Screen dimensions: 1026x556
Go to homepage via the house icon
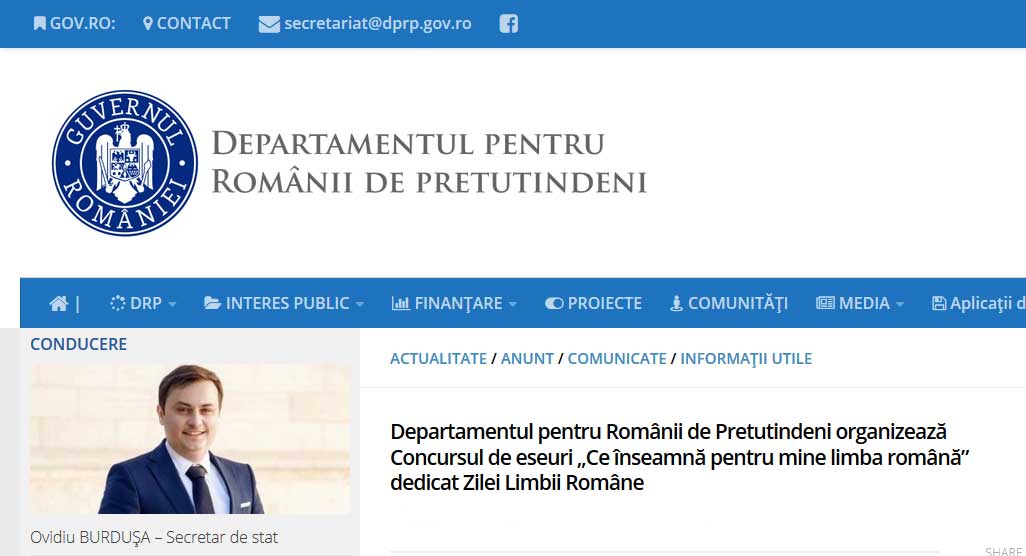pos(59,304)
